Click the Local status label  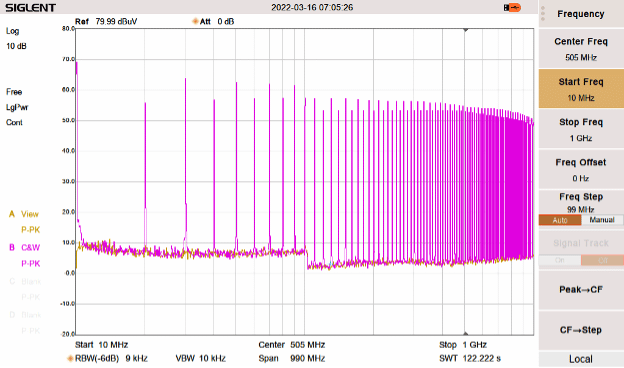pos(581,359)
